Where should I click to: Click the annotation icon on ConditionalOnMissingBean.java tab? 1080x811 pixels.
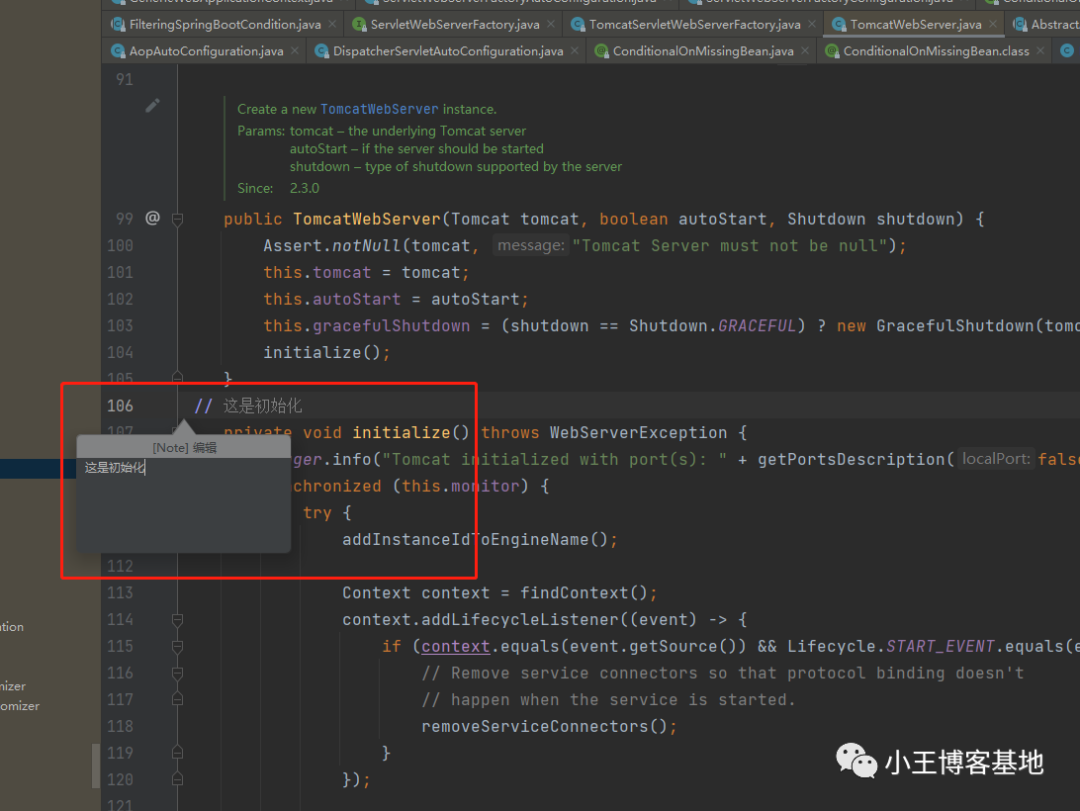[x=601, y=51]
